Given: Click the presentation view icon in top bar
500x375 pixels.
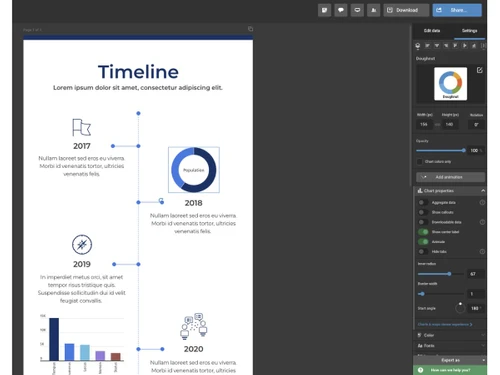Looking at the screenshot, I should coord(357,10).
